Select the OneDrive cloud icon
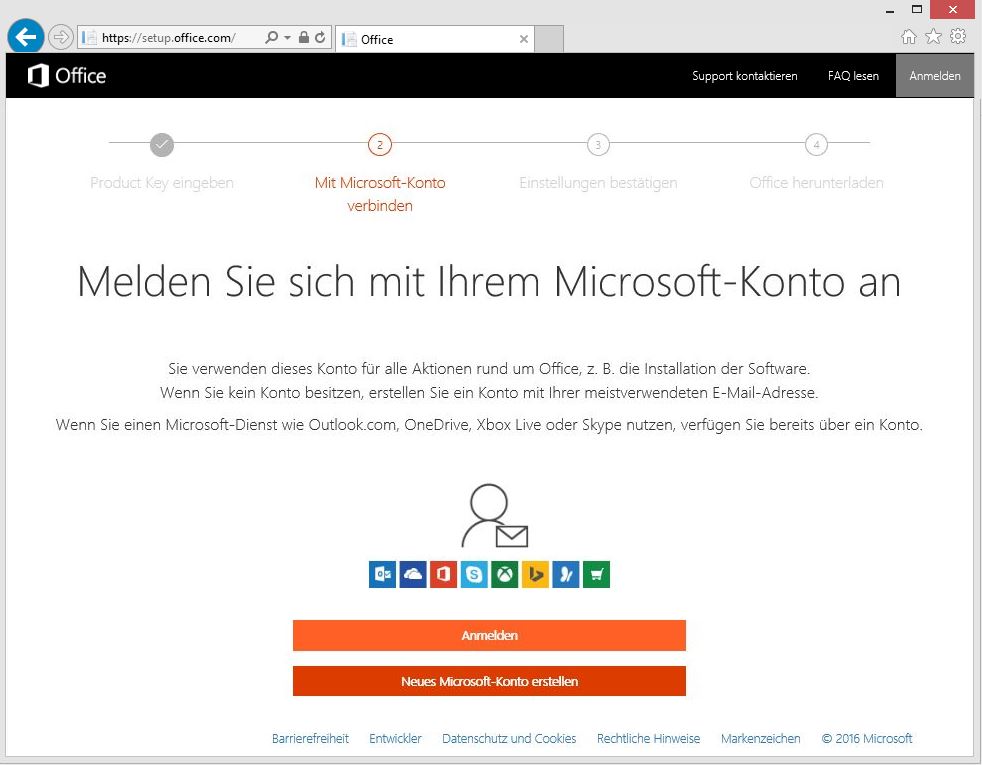 tap(412, 574)
